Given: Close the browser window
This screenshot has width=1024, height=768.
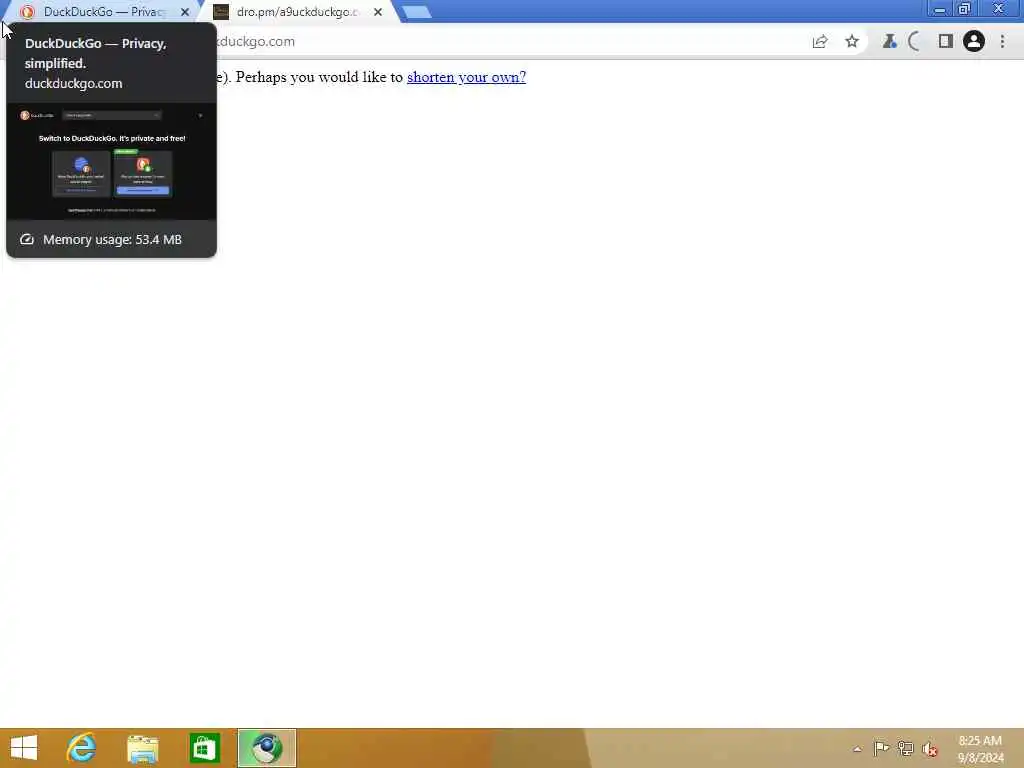Looking at the screenshot, I should tap(999, 9).
